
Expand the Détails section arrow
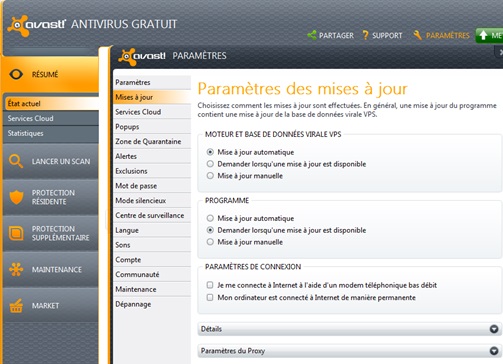494,329
